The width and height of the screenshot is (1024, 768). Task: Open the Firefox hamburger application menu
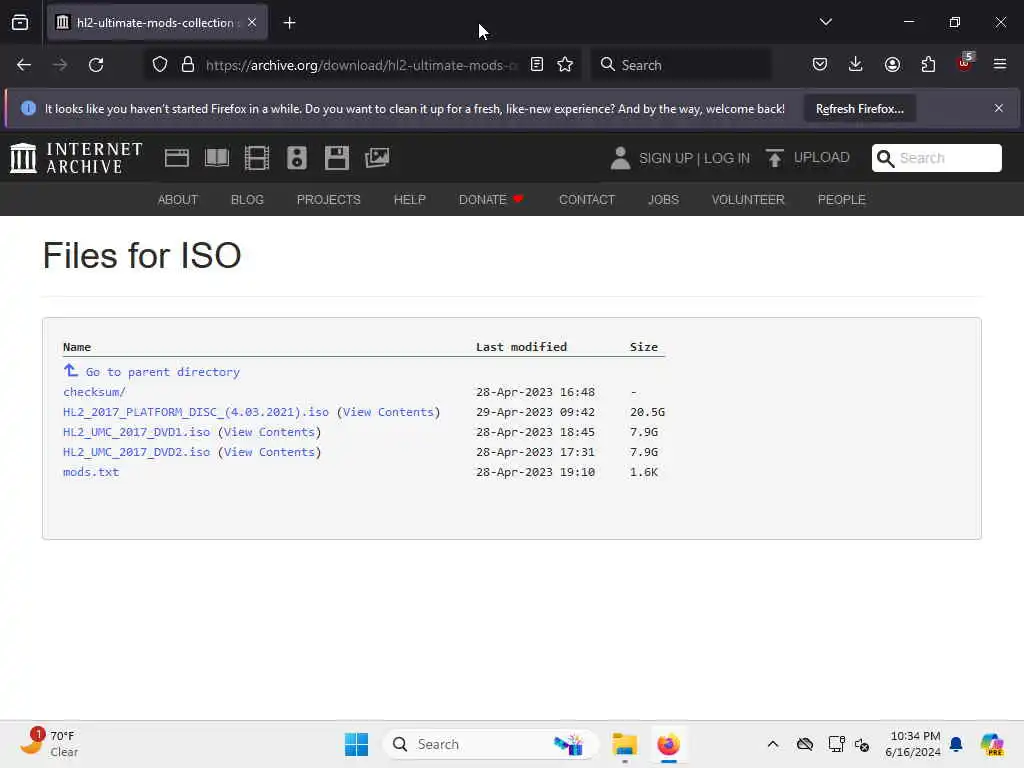[x=1000, y=65]
